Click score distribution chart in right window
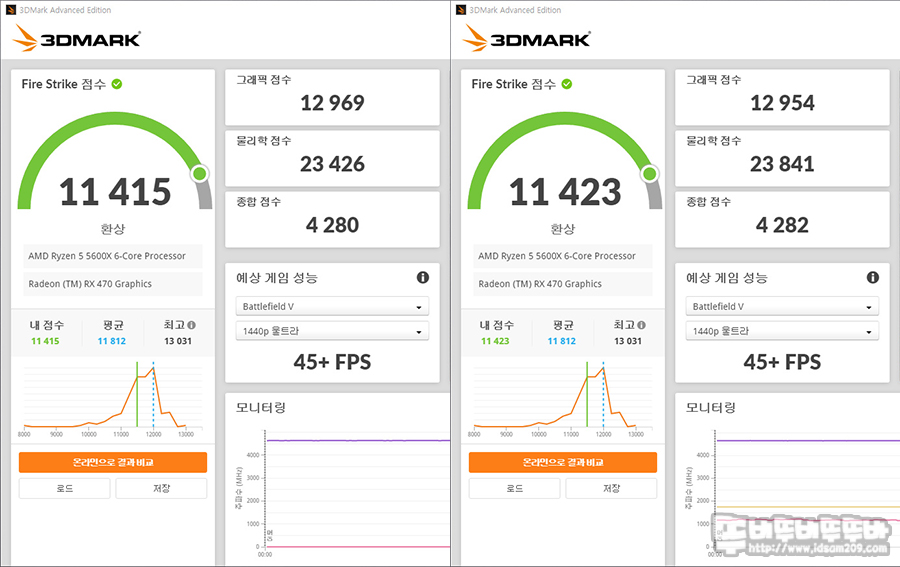This screenshot has width=900, height=567. (x=562, y=399)
